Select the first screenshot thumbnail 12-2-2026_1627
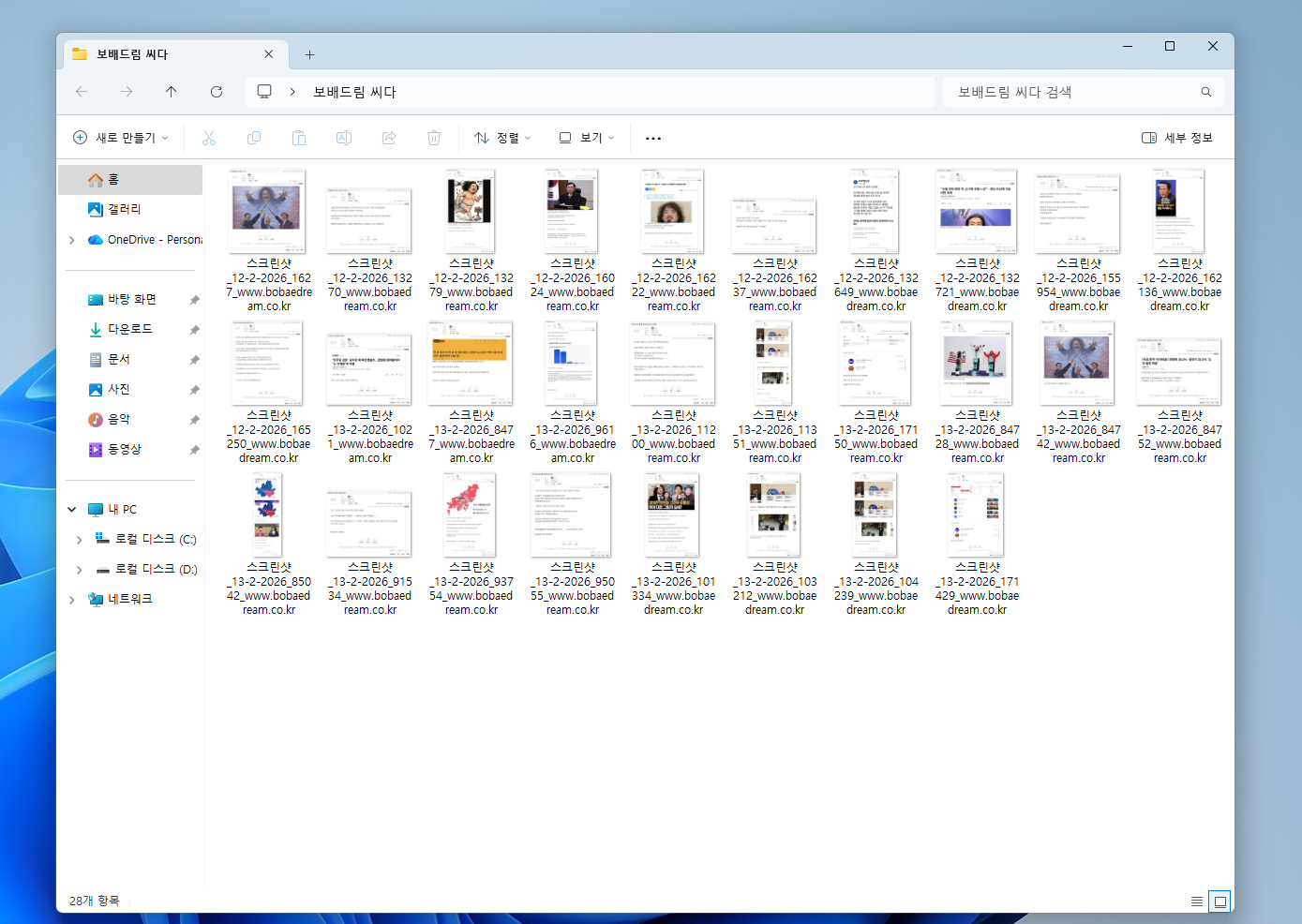 [268, 213]
